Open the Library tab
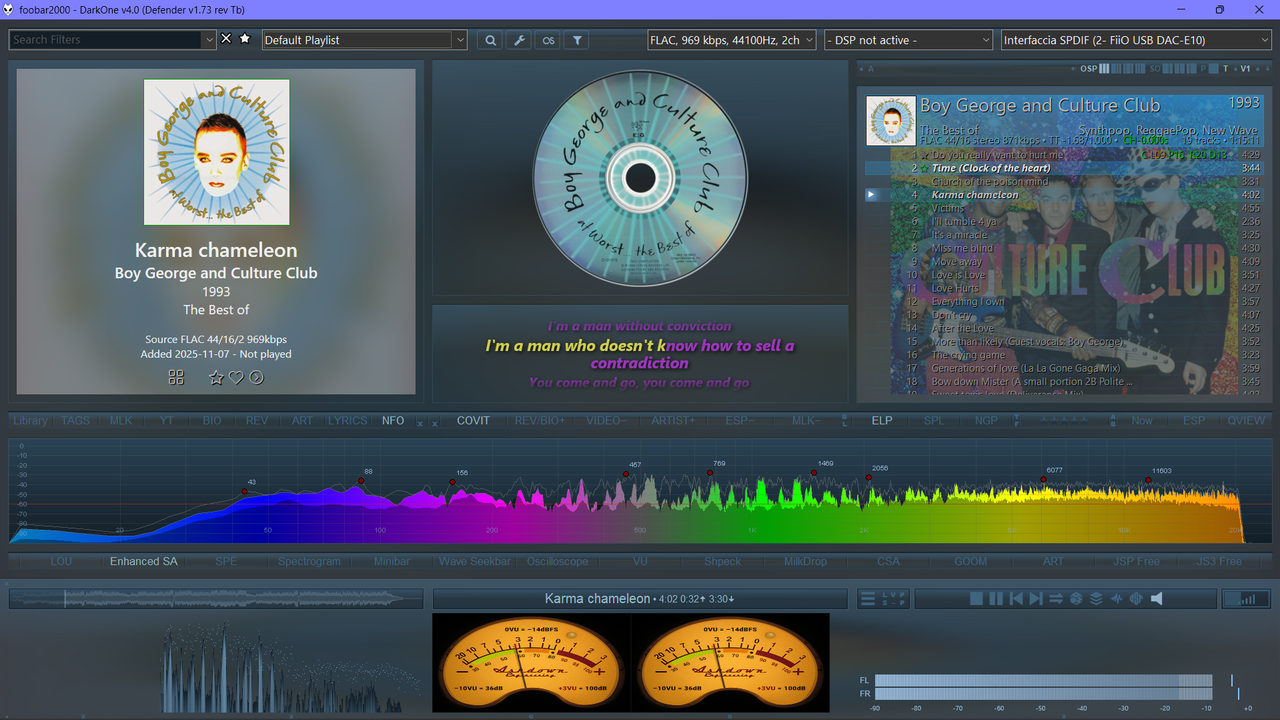This screenshot has width=1280, height=720. click(30, 420)
